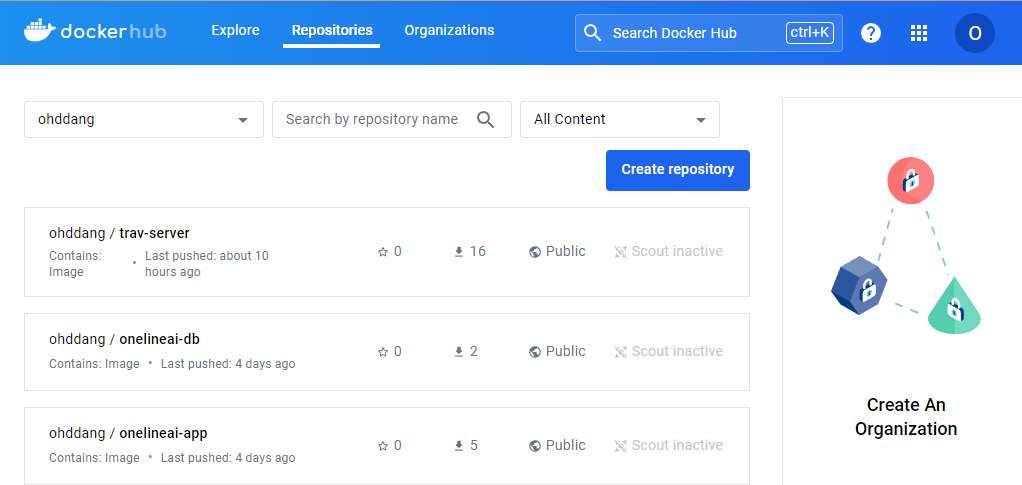The height and width of the screenshot is (485, 1022).
Task: Click the download icon for trav-server
Action: pyautogui.click(x=459, y=252)
